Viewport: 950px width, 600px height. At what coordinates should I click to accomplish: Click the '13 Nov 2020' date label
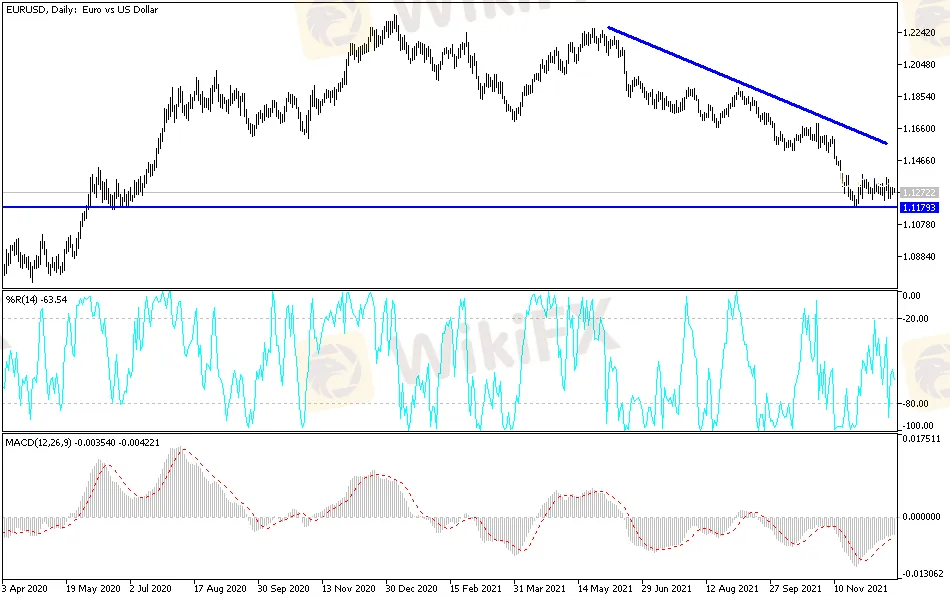(348, 588)
